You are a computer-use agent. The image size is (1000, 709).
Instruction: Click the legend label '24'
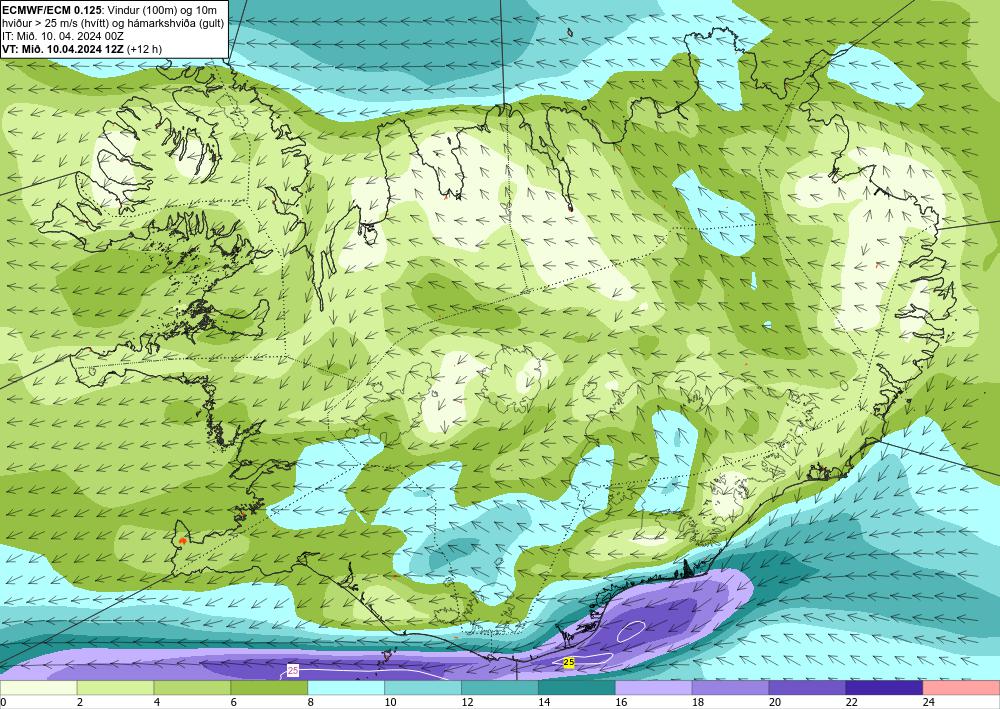929,703
